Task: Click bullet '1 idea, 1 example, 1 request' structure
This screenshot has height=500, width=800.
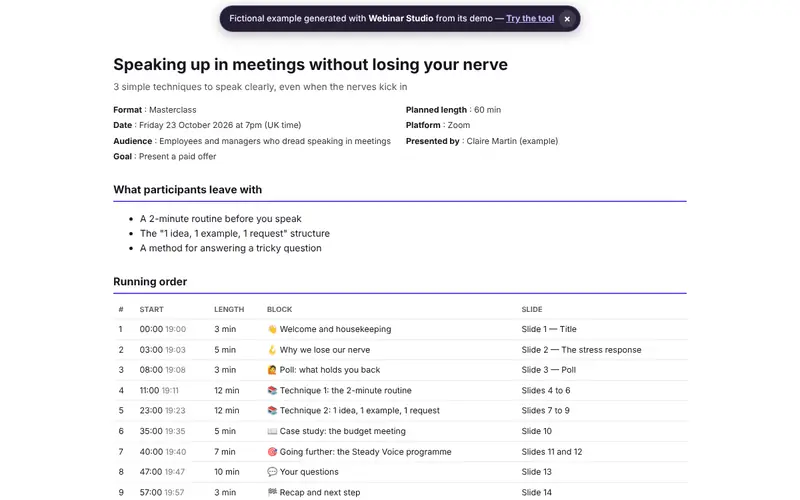Action: tap(235, 233)
